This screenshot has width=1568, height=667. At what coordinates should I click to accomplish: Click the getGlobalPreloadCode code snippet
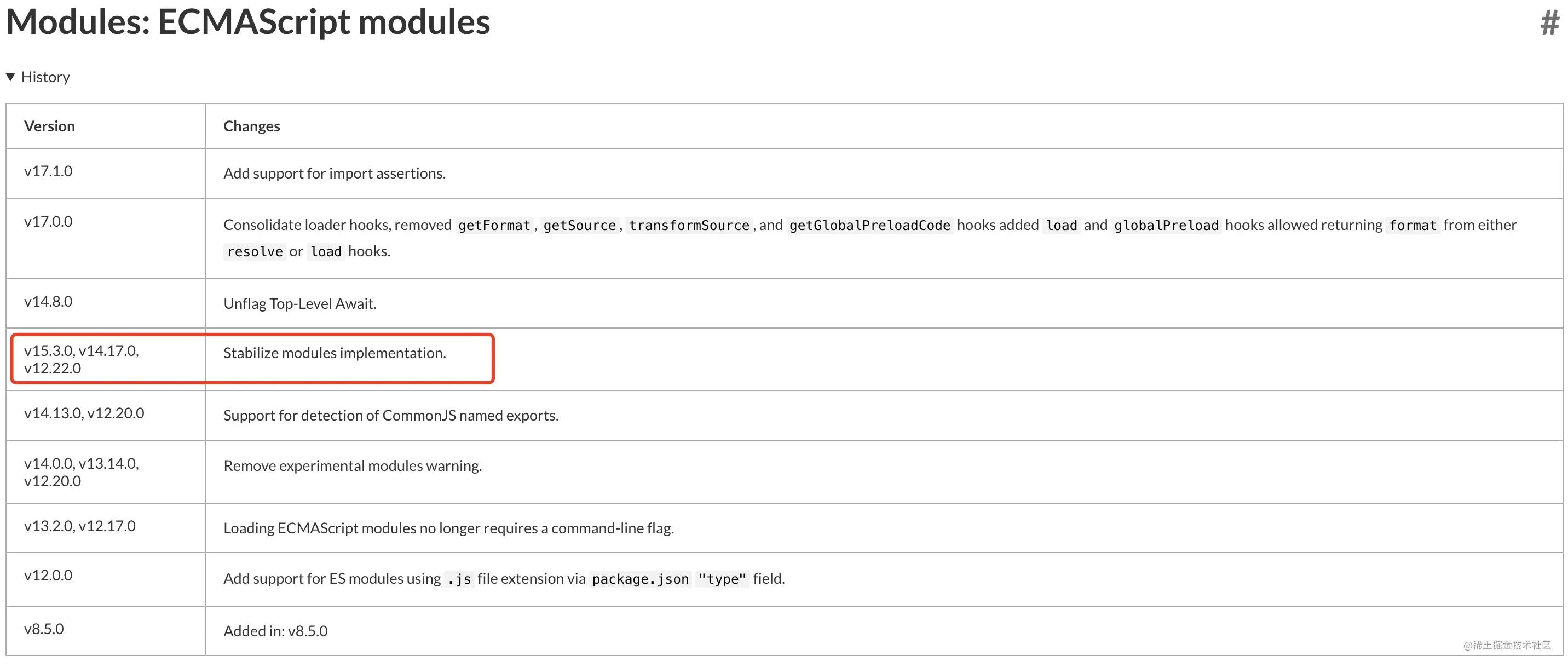point(869,225)
